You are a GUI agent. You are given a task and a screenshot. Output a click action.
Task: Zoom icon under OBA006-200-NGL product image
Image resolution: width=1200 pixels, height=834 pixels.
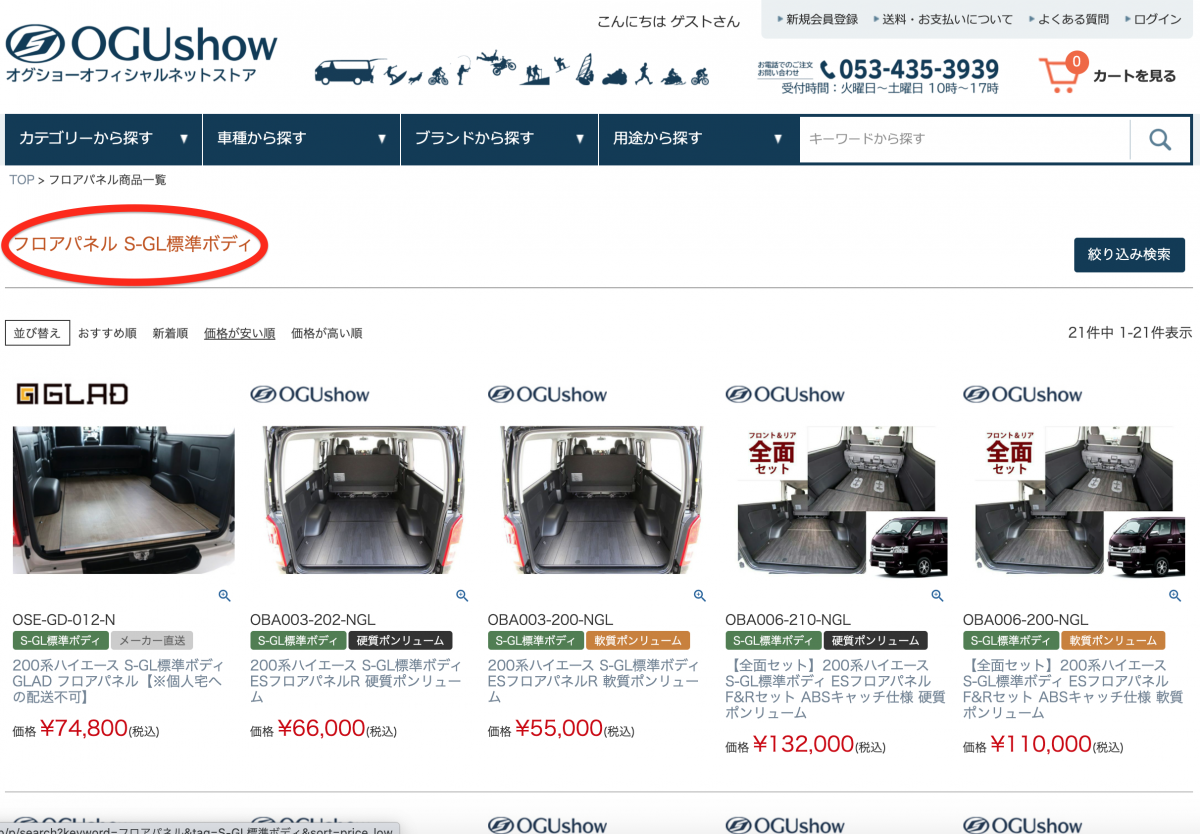pos(1175,595)
